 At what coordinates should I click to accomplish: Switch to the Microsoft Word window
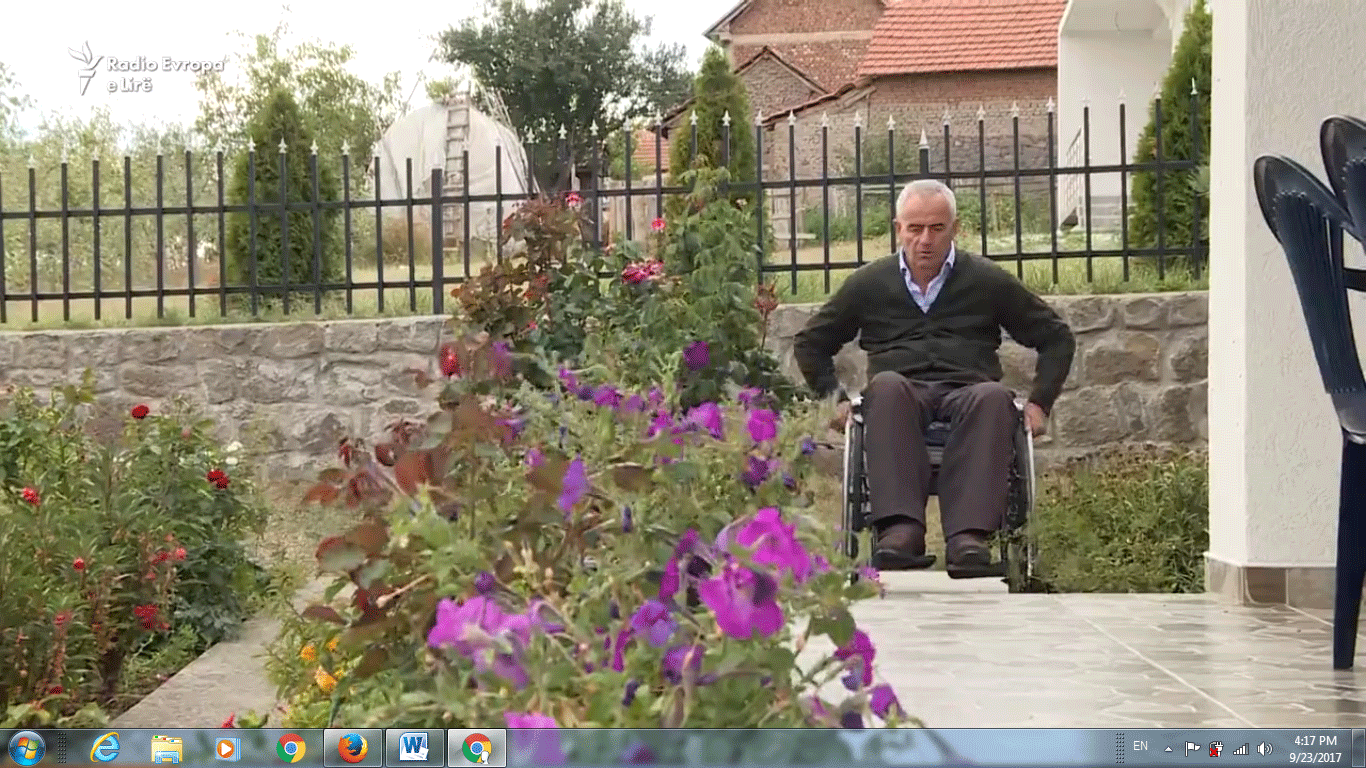[x=414, y=748]
